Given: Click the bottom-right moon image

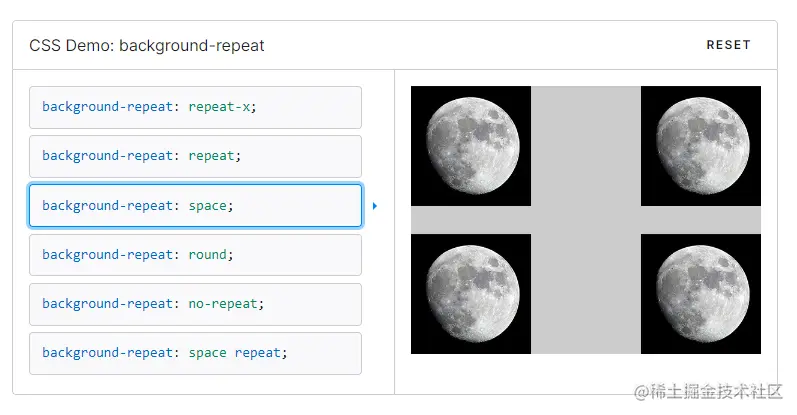Looking at the screenshot, I should pyautogui.click(x=701, y=294).
